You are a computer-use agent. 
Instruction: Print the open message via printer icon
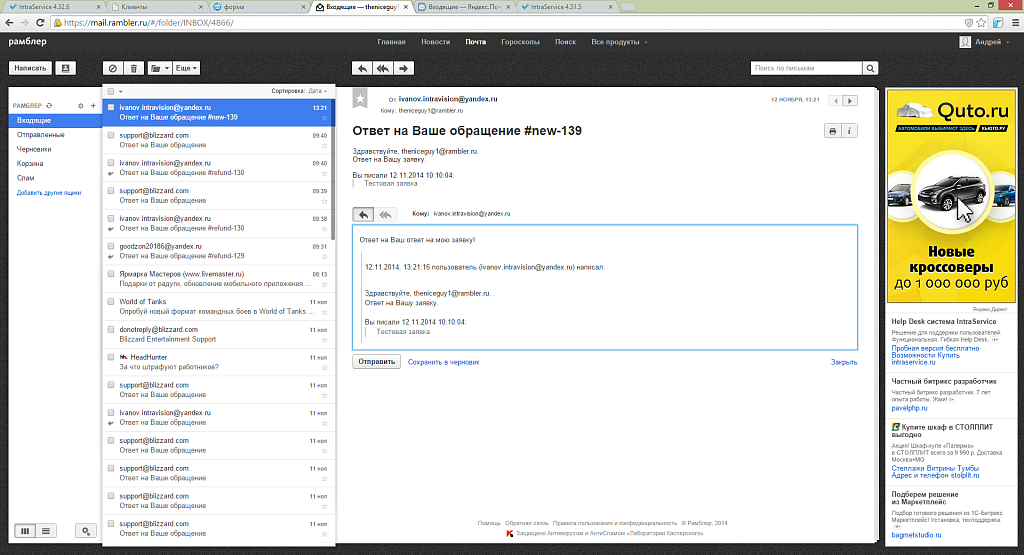832,131
